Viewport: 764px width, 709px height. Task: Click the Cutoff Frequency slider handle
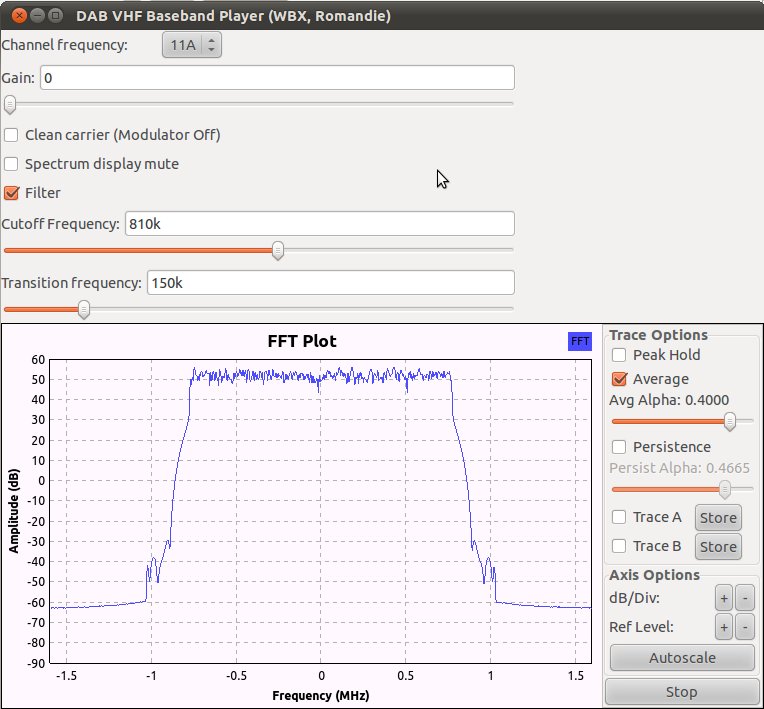pyautogui.click(x=278, y=250)
